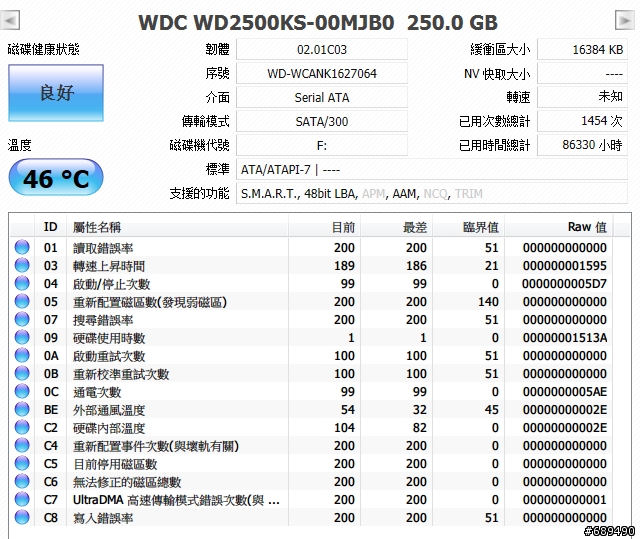Image resolution: width=640 pixels, height=539 pixels.
Task: Click the 最差 column header
Action: point(396,227)
